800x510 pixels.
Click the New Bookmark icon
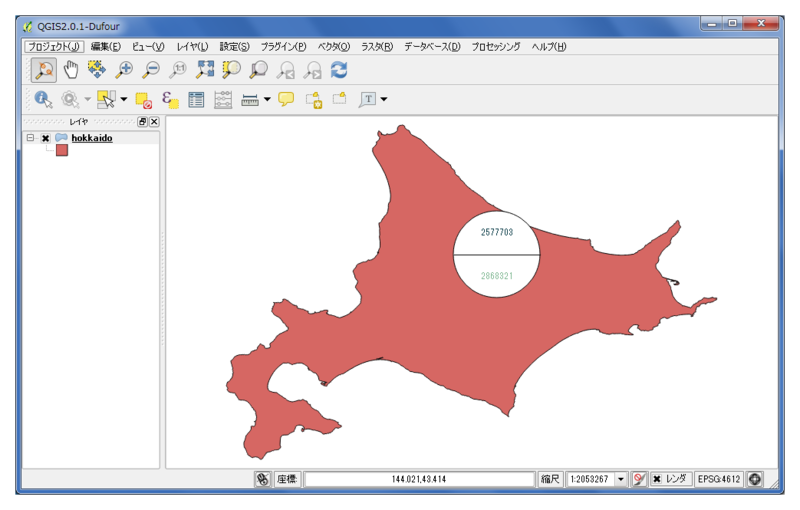click(314, 100)
